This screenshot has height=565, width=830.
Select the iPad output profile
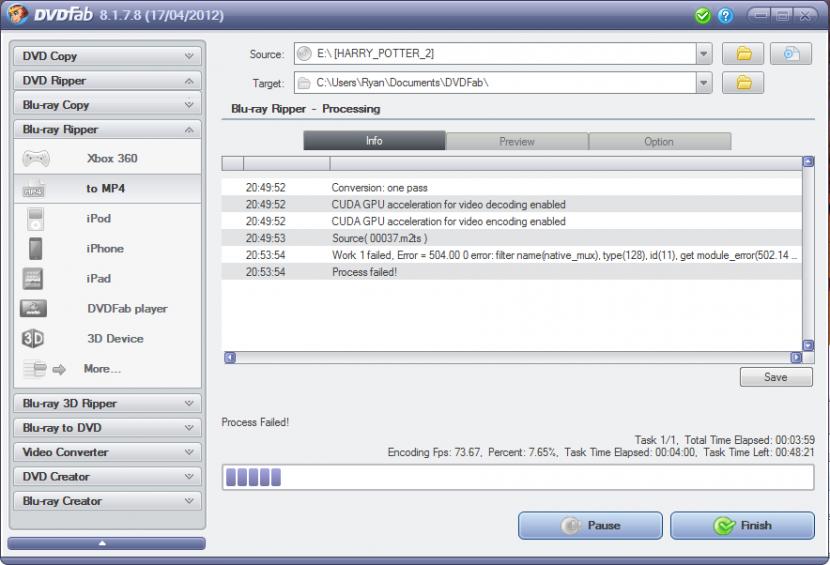(98, 278)
